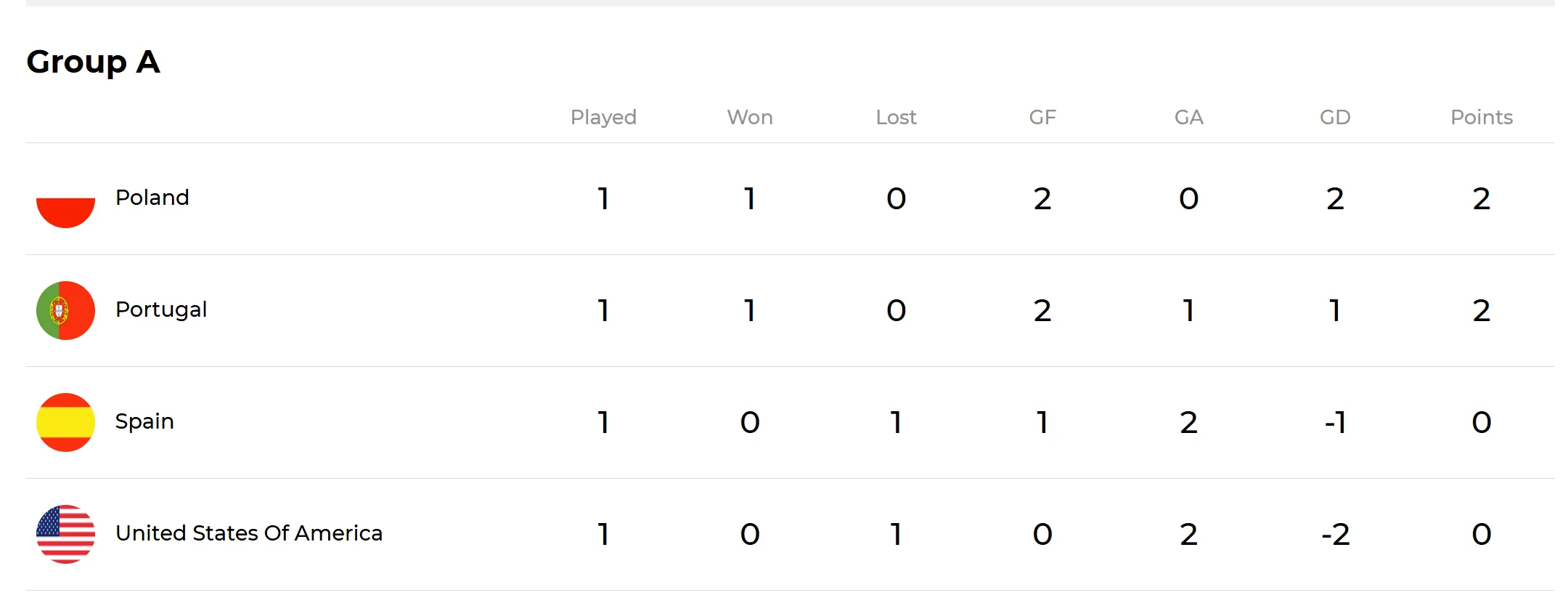This screenshot has width=1568, height=595.
Task: Open the Portugal team link
Action: (160, 309)
